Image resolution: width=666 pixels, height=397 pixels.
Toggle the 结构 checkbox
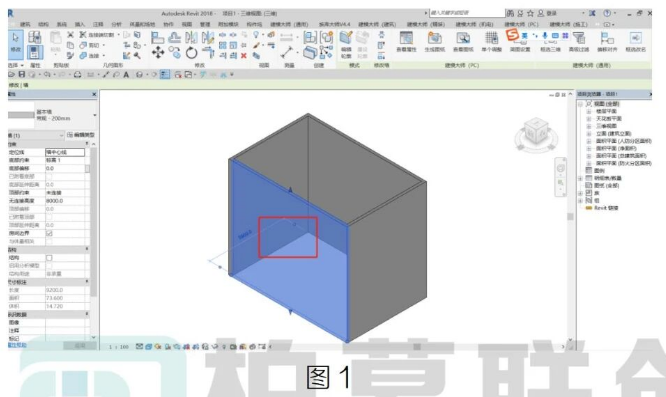pyautogui.click(x=49, y=258)
